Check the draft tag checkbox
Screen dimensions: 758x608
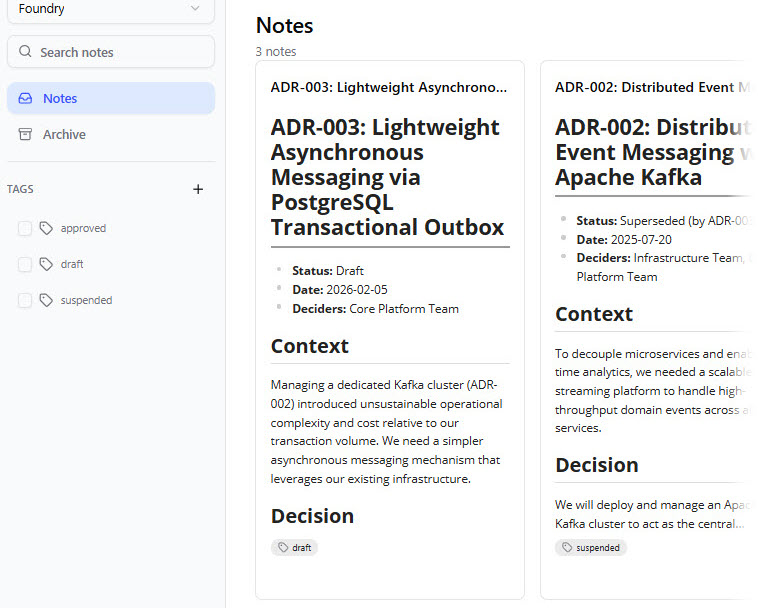coord(25,264)
